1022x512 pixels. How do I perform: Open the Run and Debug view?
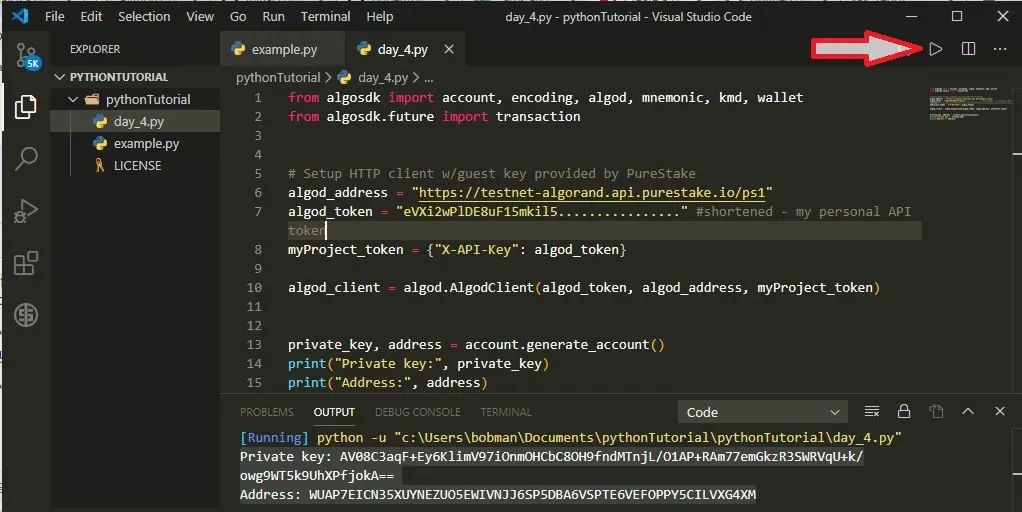[25, 211]
